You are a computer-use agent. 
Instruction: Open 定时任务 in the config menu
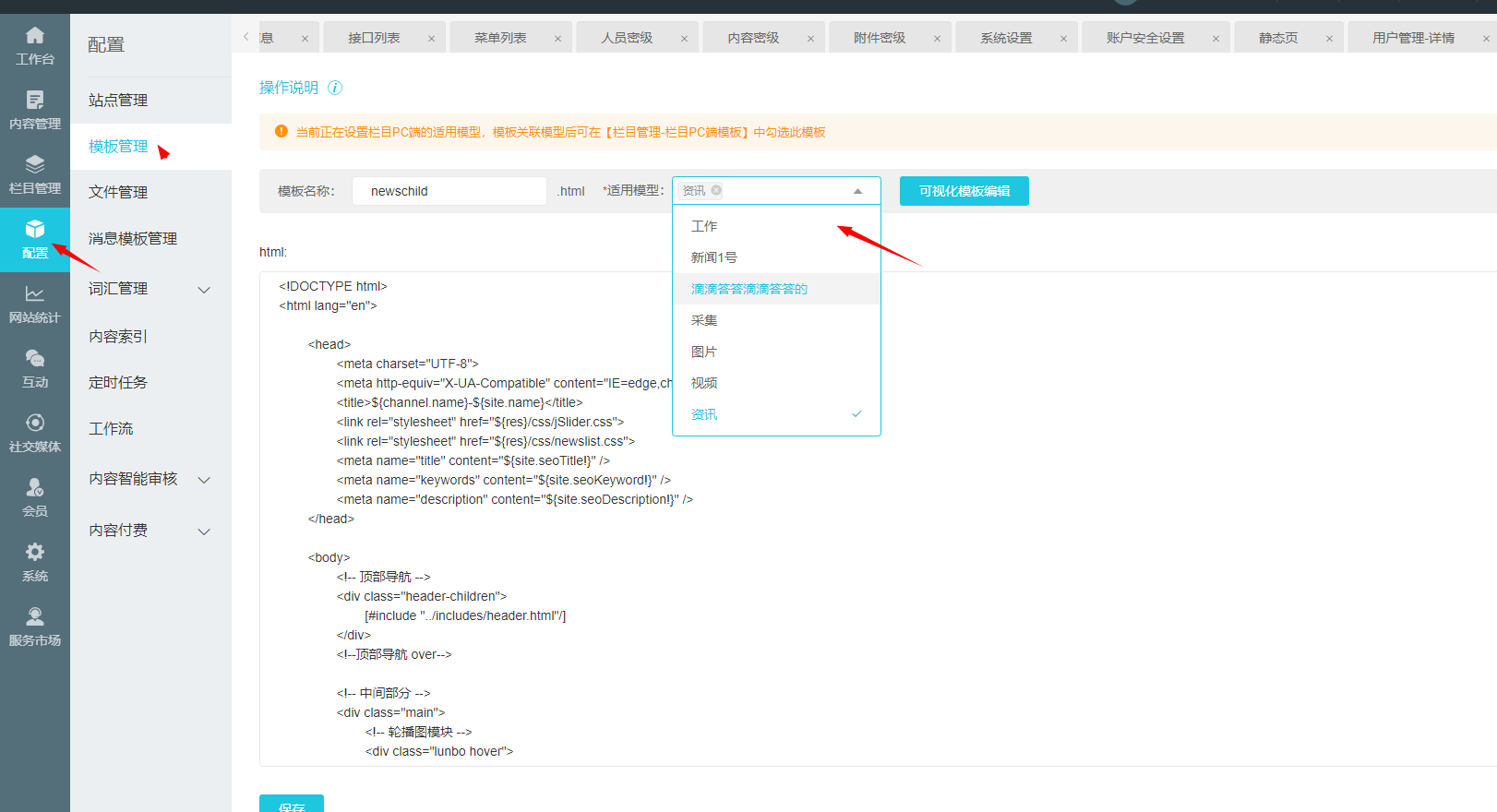[150, 383]
